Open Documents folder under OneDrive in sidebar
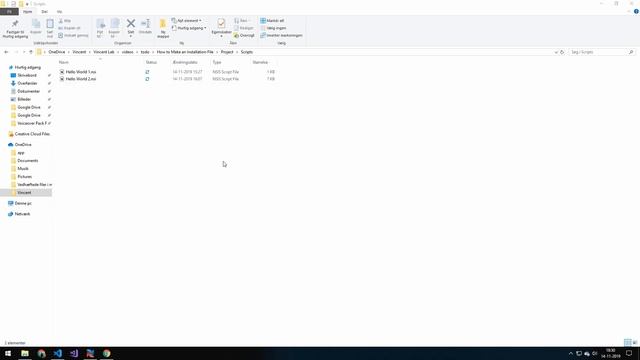Image resolution: width=640 pixels, height=360 pixels. [x=27, y=161]
